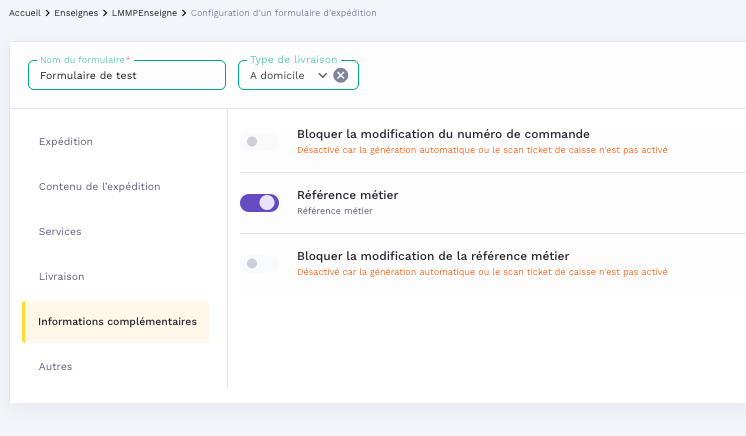
Task: Open Enseignes breadcrumb link
Action: pyautogui.click(x=77, y=12)
